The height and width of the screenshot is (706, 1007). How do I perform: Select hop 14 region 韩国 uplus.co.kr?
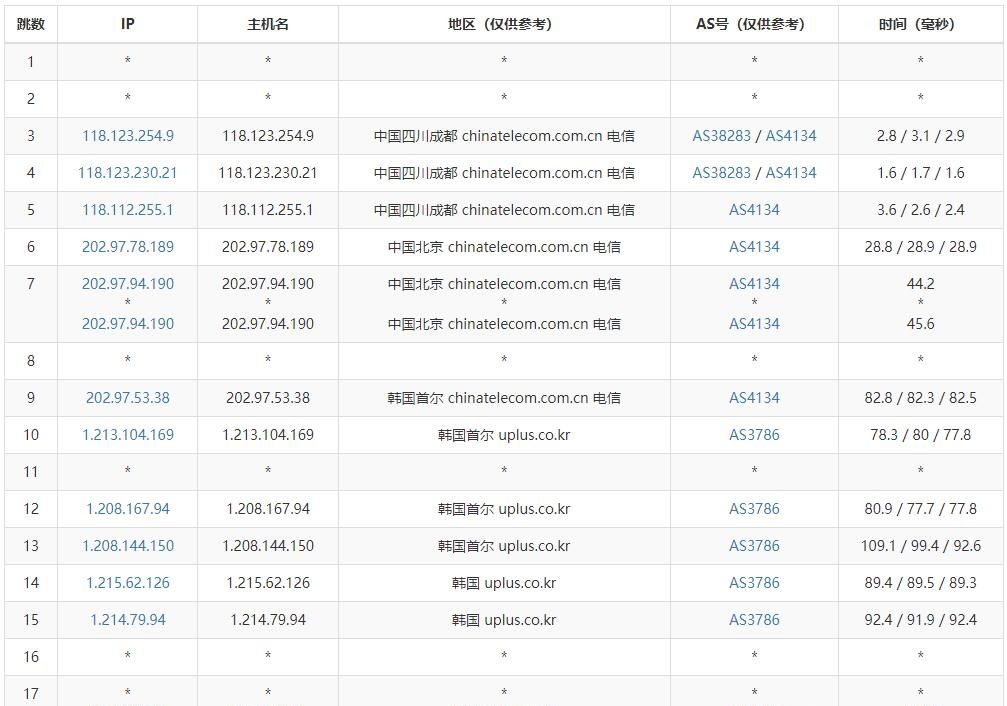click(504, 583)
